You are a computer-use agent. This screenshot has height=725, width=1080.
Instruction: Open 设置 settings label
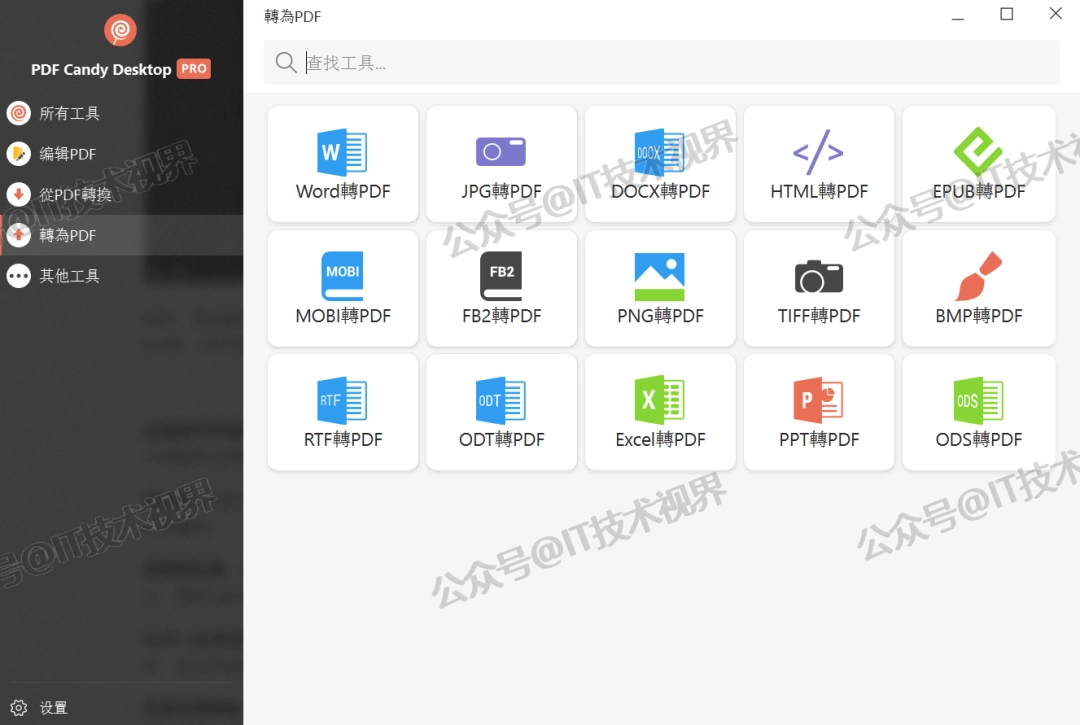tap(53, 708)
